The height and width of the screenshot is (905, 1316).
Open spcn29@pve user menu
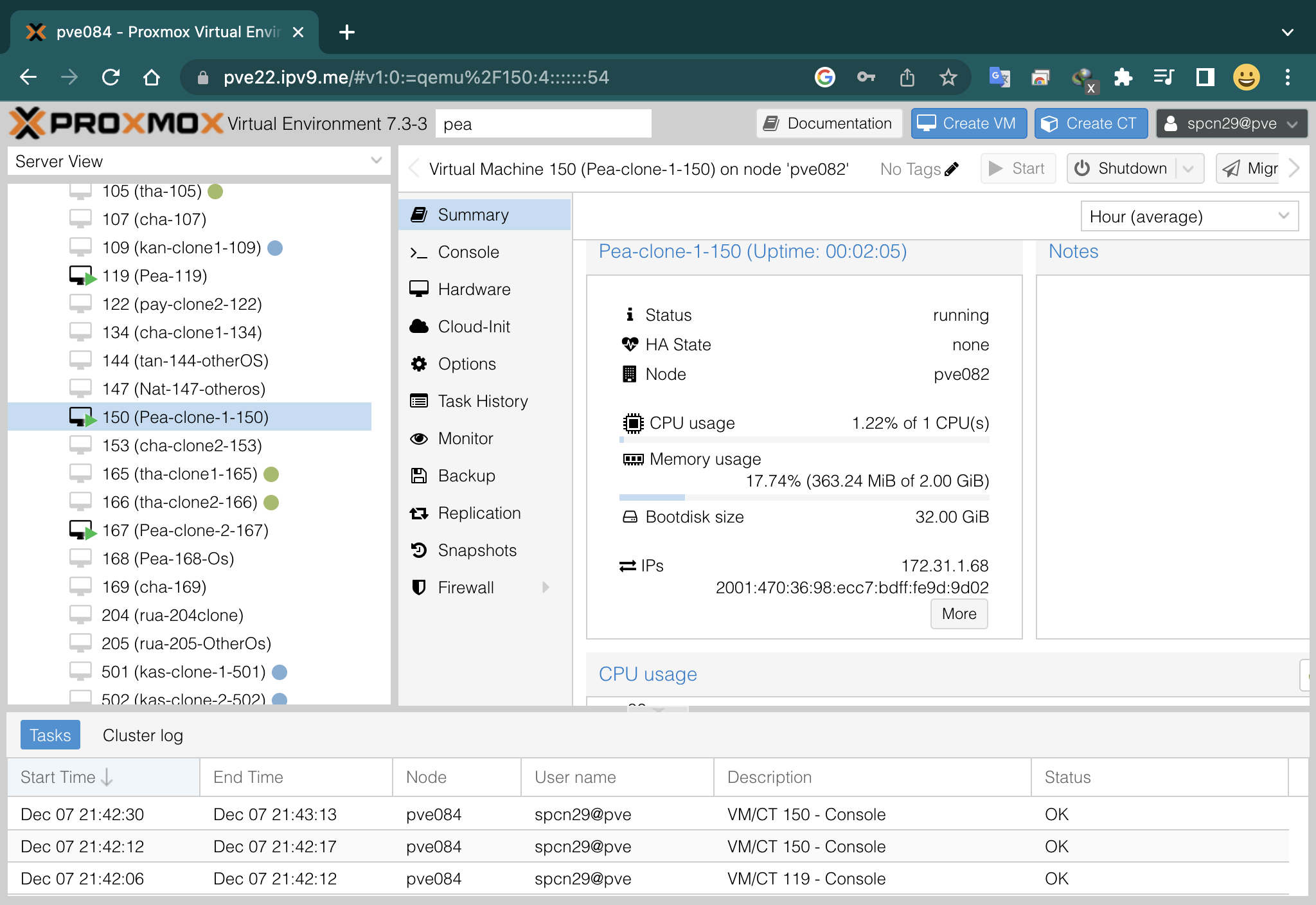(x=1231, y=123)
